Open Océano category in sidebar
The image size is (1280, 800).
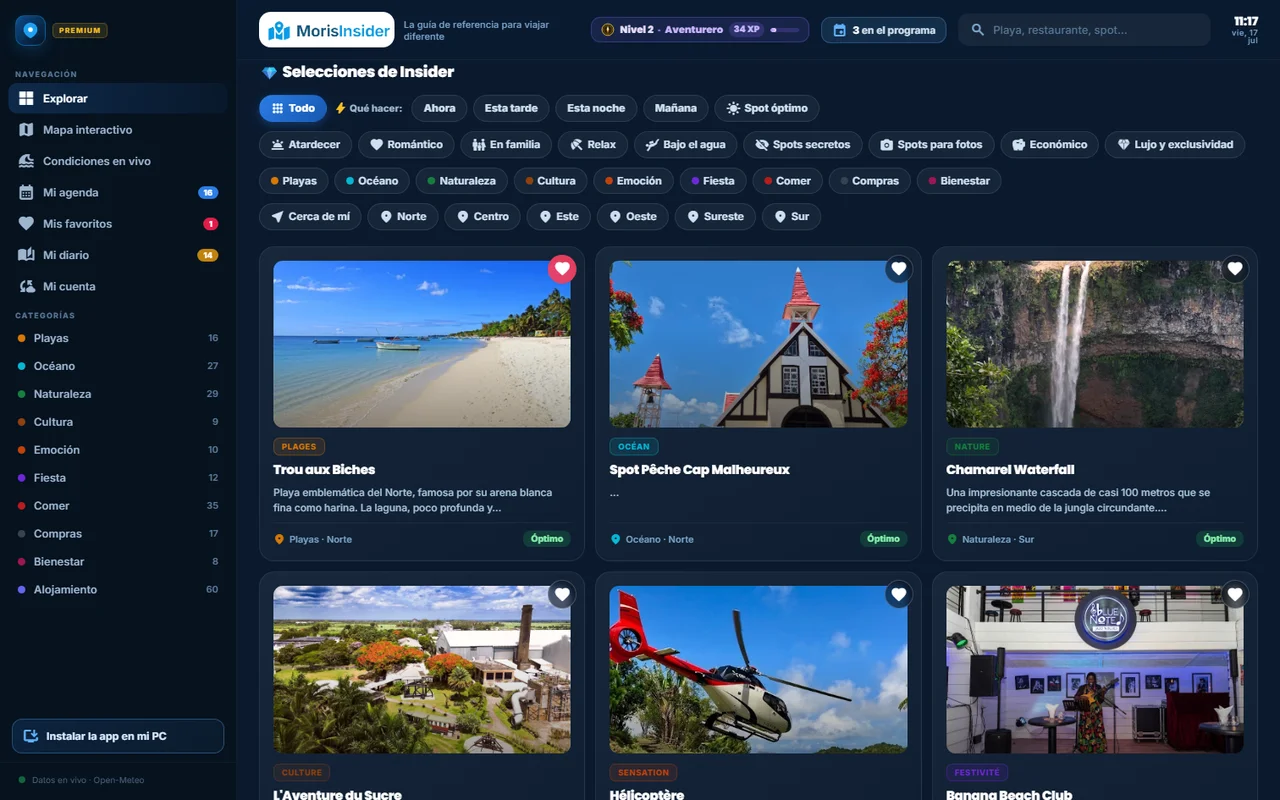tap(118, 366)
